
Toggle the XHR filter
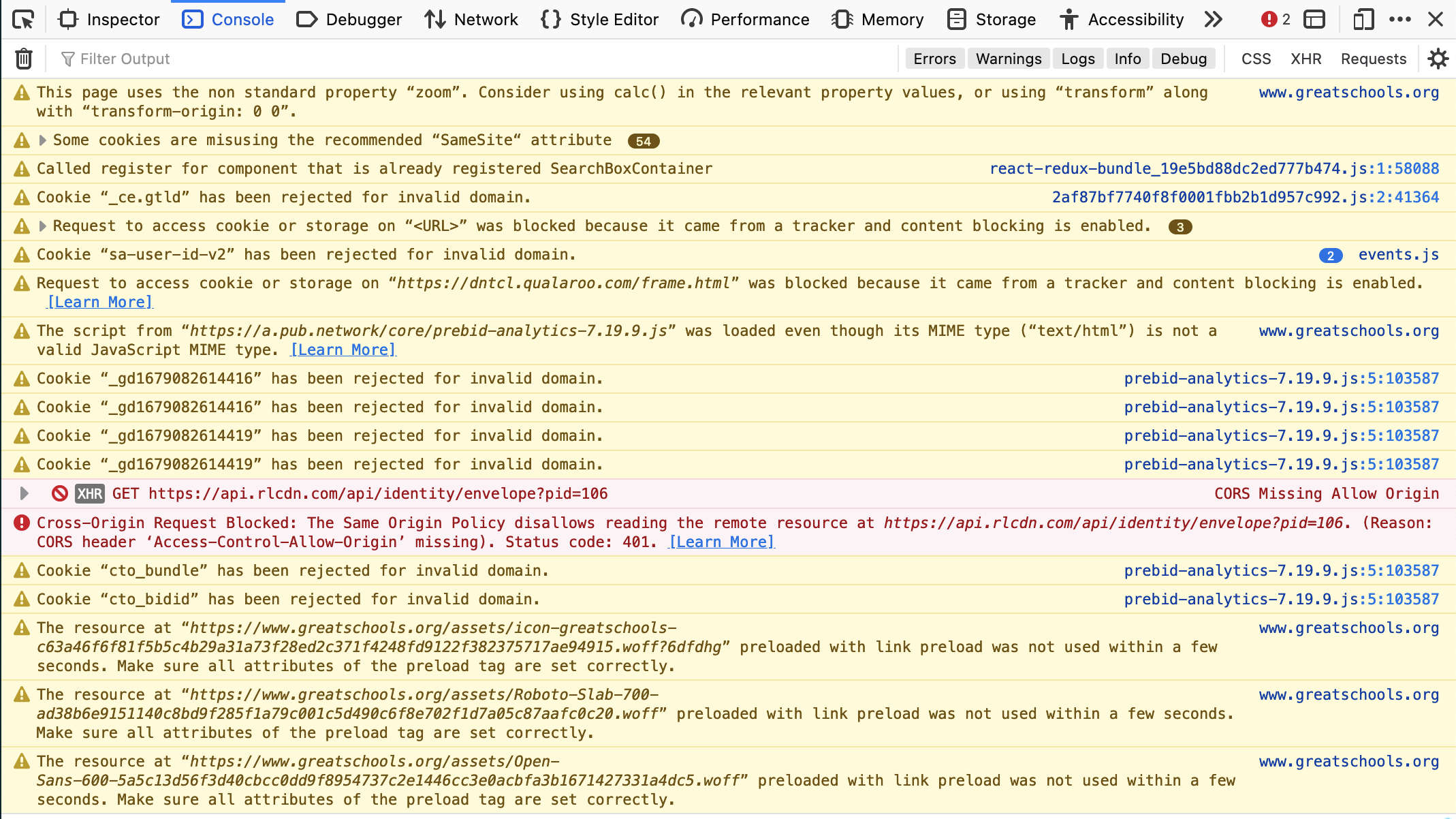coord(1306,59)
